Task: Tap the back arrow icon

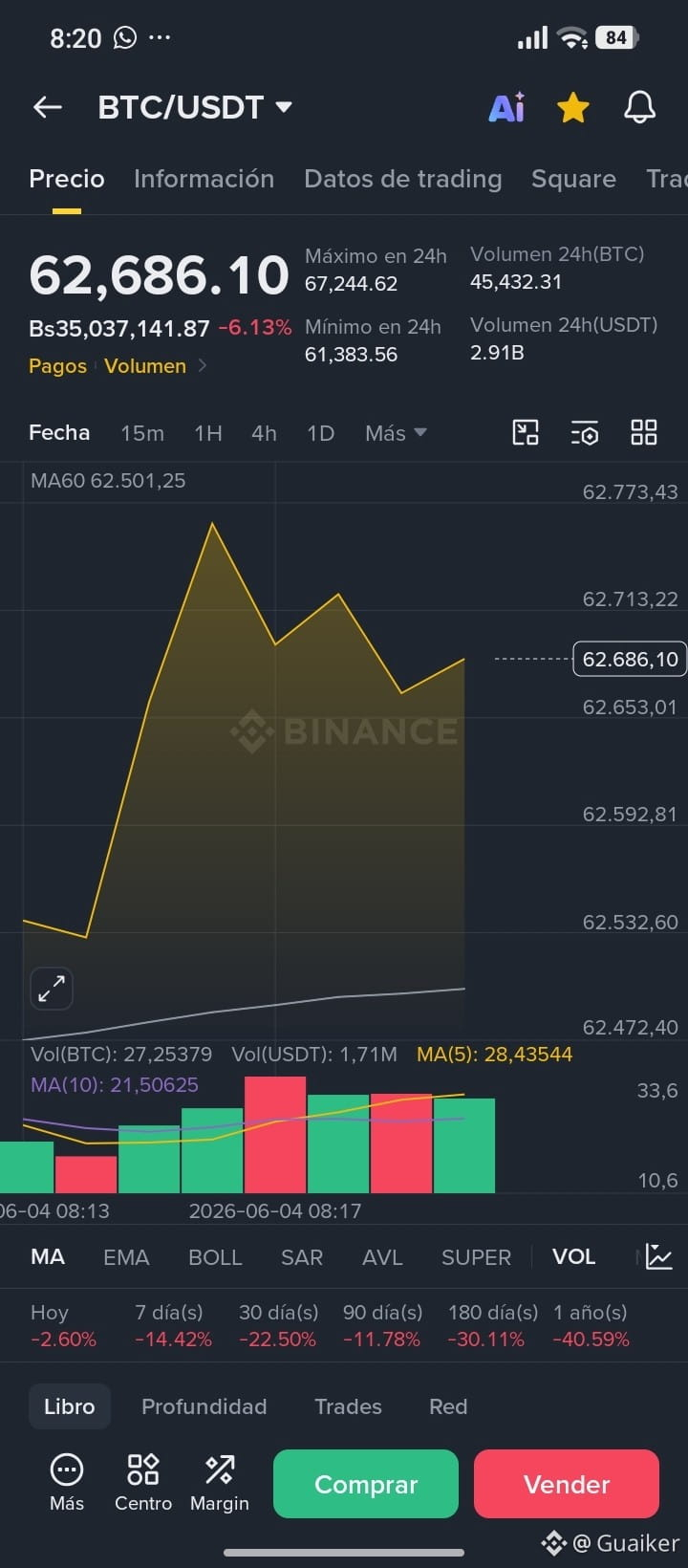Action: (x=48, y=108)
